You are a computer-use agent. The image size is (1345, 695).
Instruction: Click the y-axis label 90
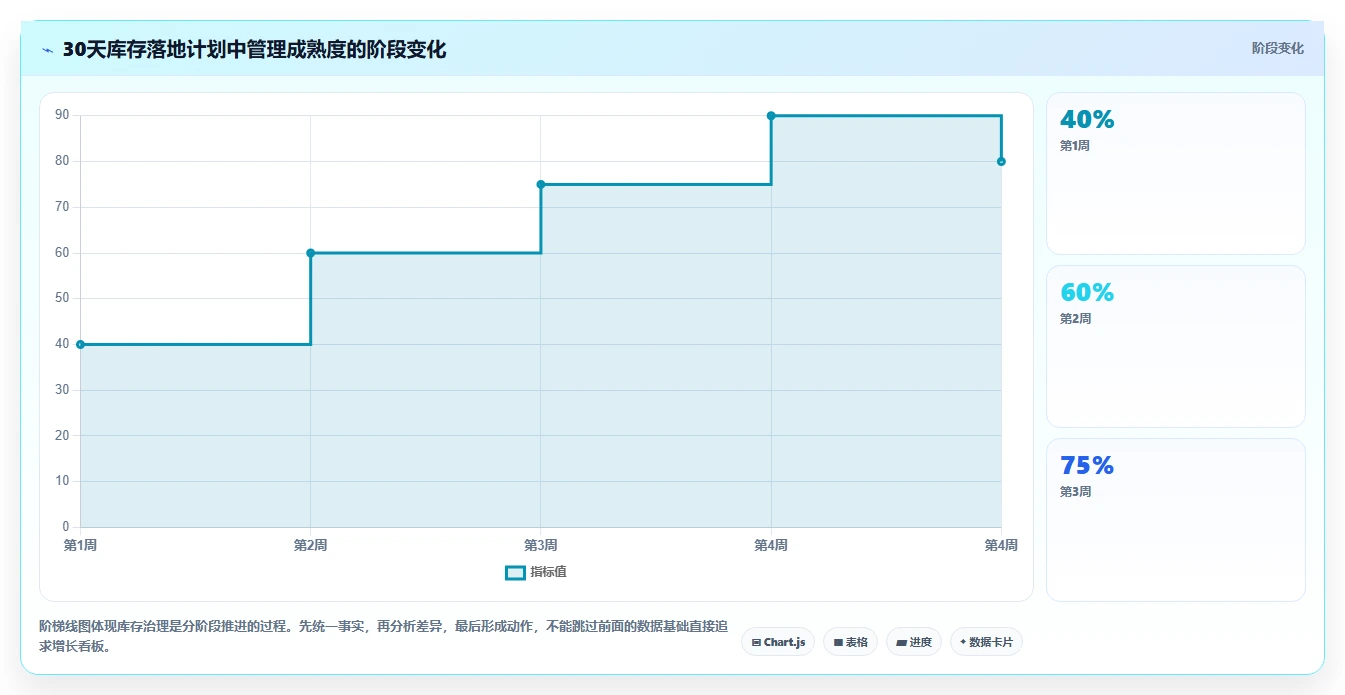[x=62, y=115]
